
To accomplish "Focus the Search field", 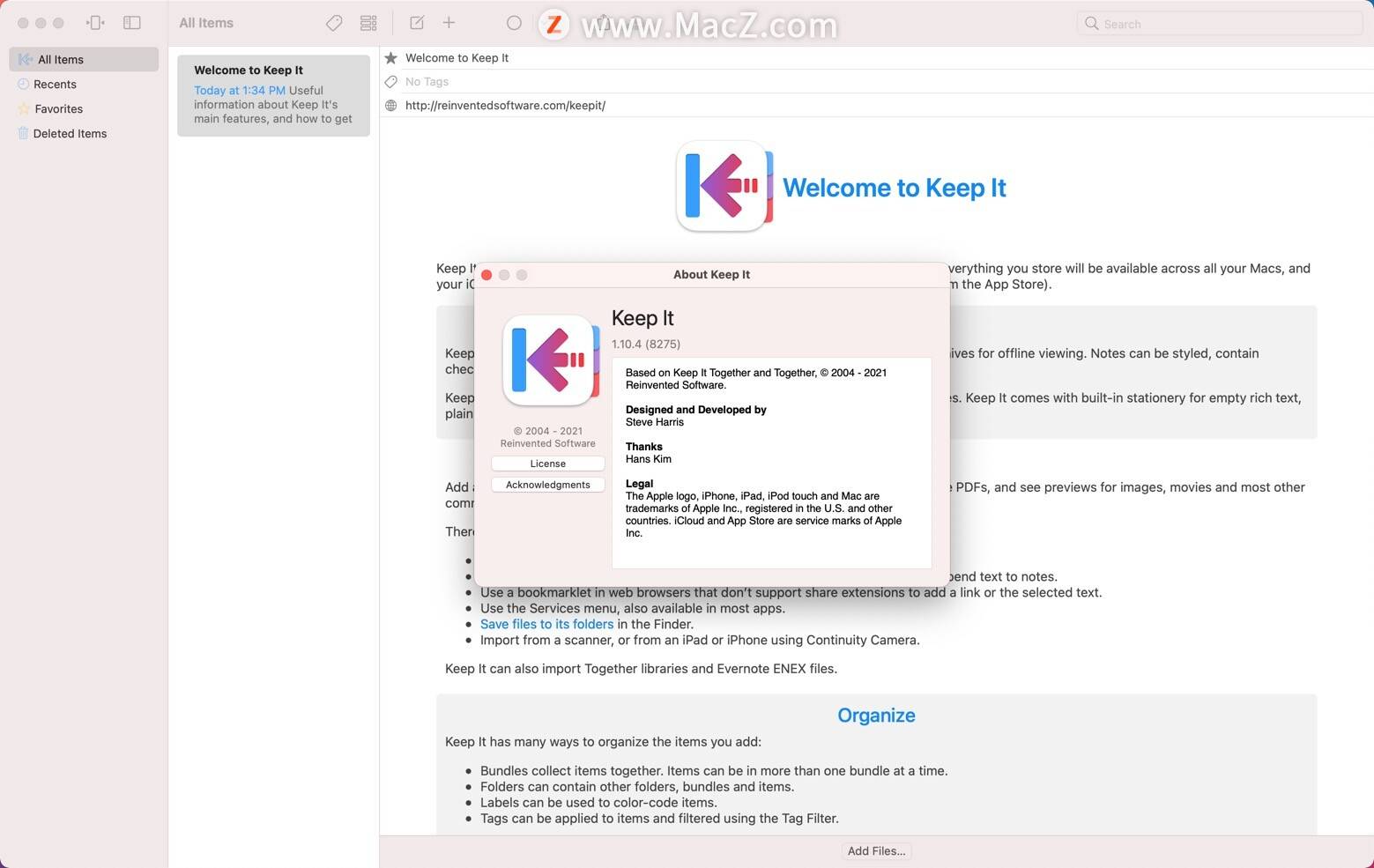I will click(x=1220, y=24).
